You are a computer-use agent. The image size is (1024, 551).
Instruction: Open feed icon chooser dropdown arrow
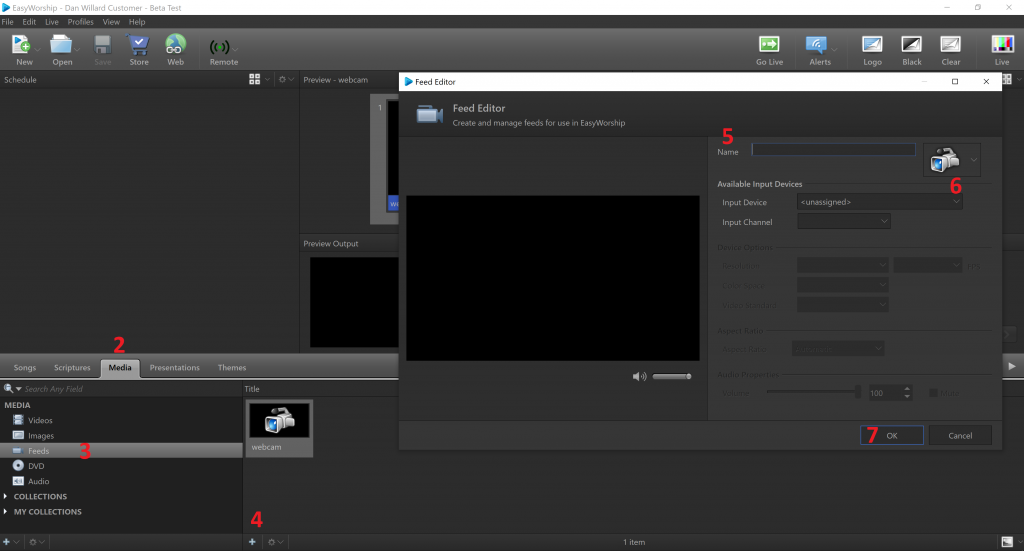973,160
